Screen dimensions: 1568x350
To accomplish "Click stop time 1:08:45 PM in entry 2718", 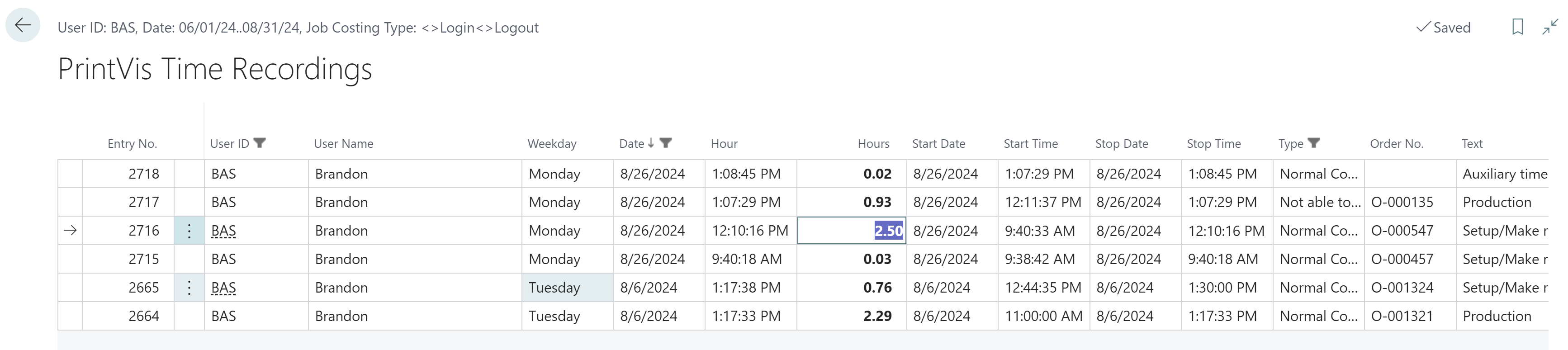I will click(1222, 174).
